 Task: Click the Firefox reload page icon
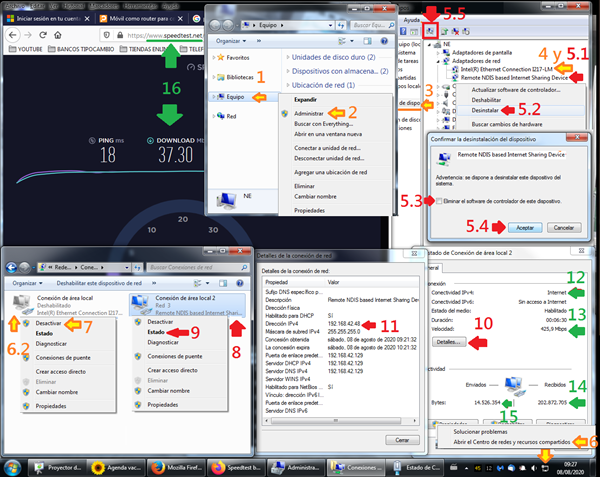(x=43, y=35)
